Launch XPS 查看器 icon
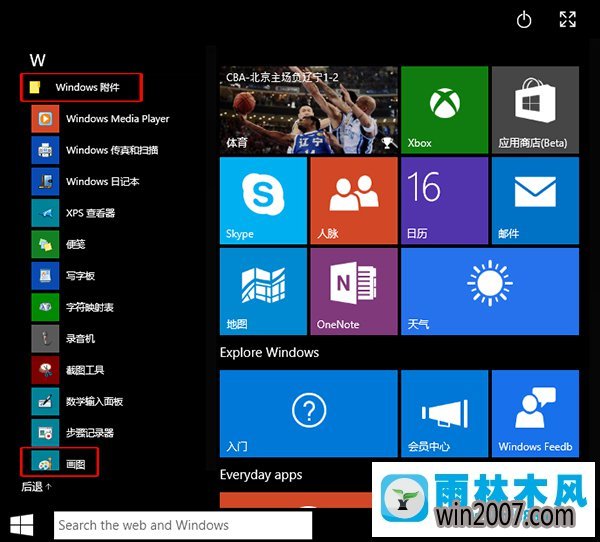This screenshot has width=600, height=542. (x=45, y=213)
